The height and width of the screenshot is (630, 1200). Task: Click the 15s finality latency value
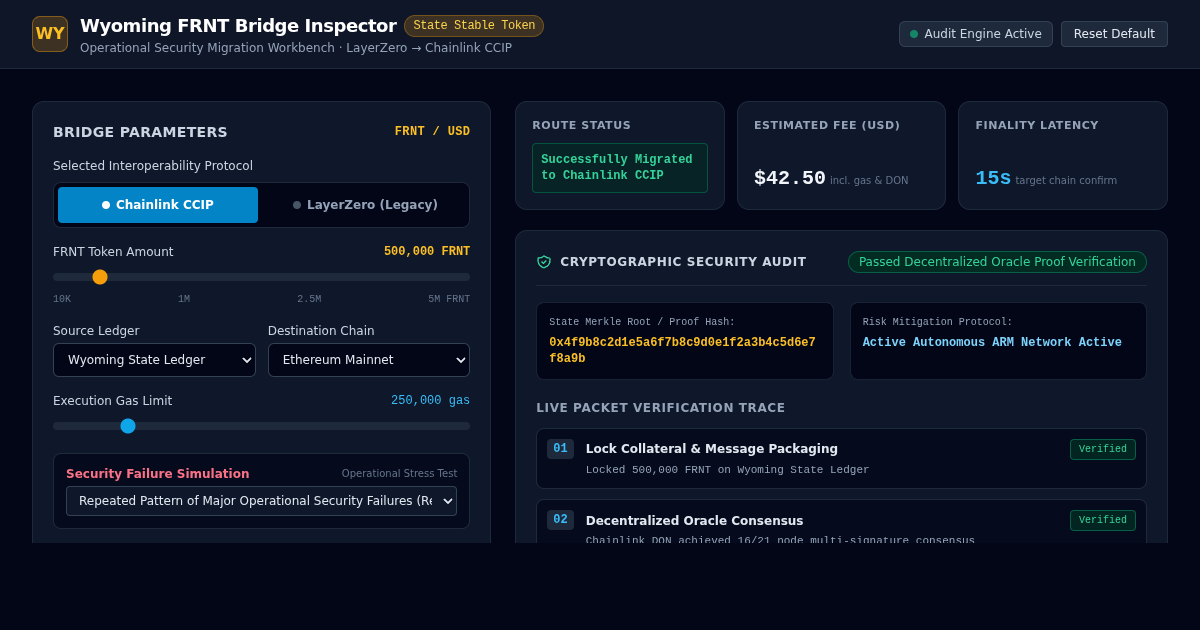tap(993, 178)
